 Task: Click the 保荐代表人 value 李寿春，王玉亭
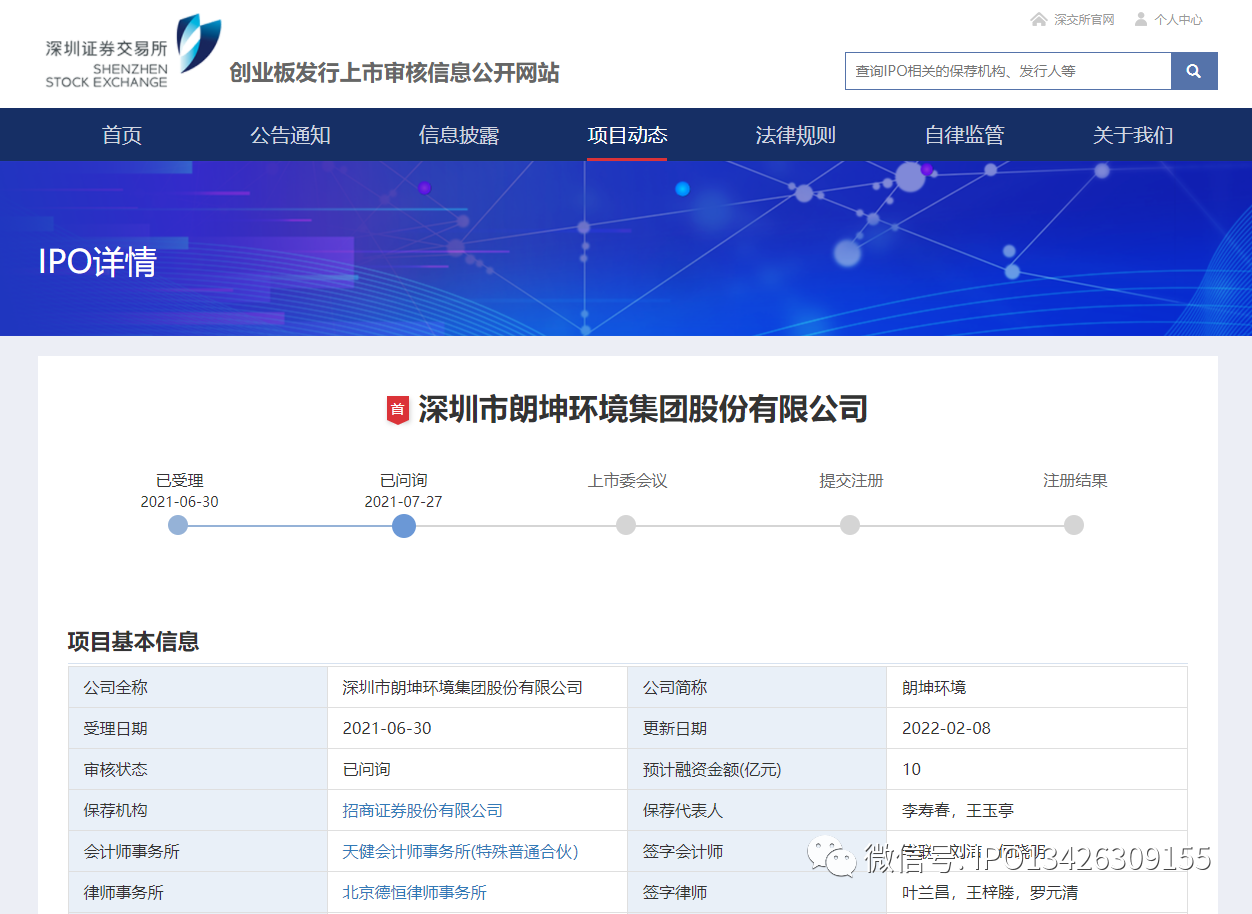[x=958, y=811]
